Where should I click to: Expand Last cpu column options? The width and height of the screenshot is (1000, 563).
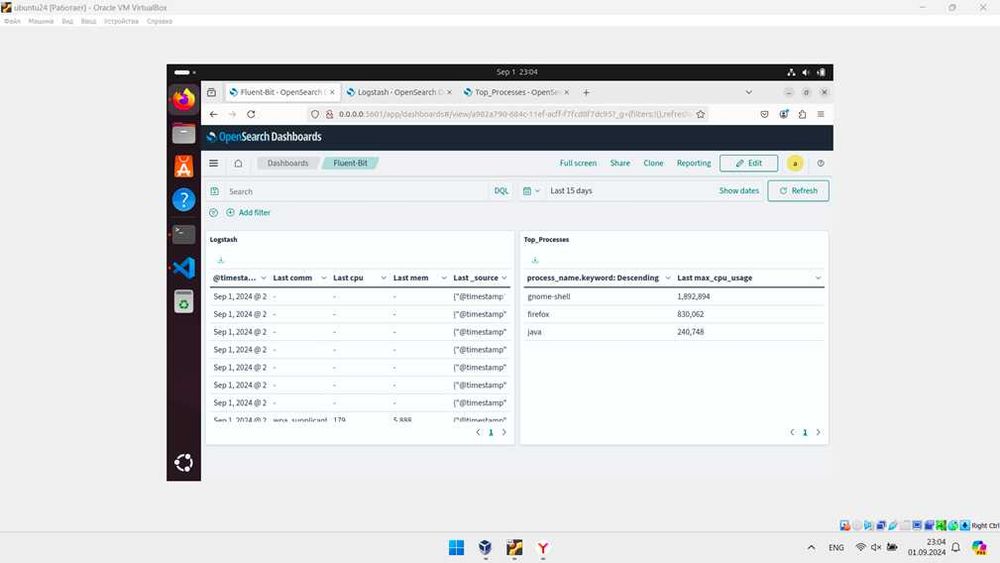click(383, 278)
